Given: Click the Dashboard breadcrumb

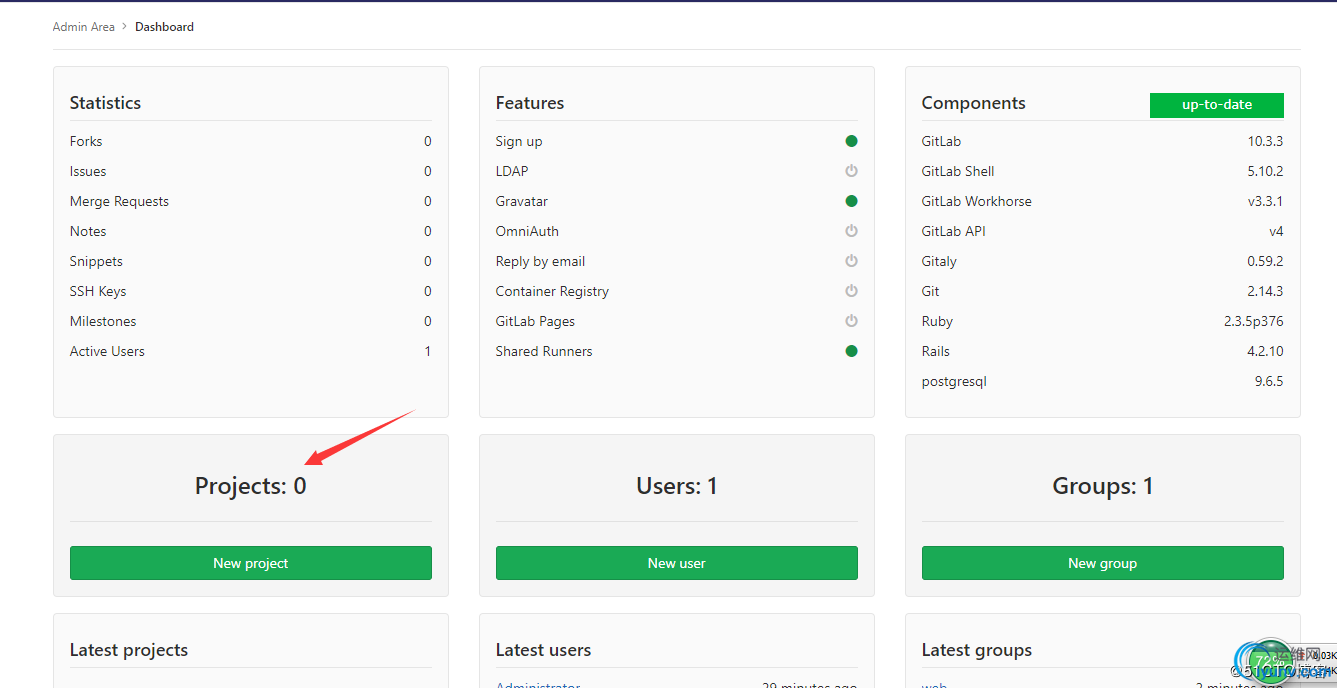Looking at the screenshot, I should pos(165,27).
